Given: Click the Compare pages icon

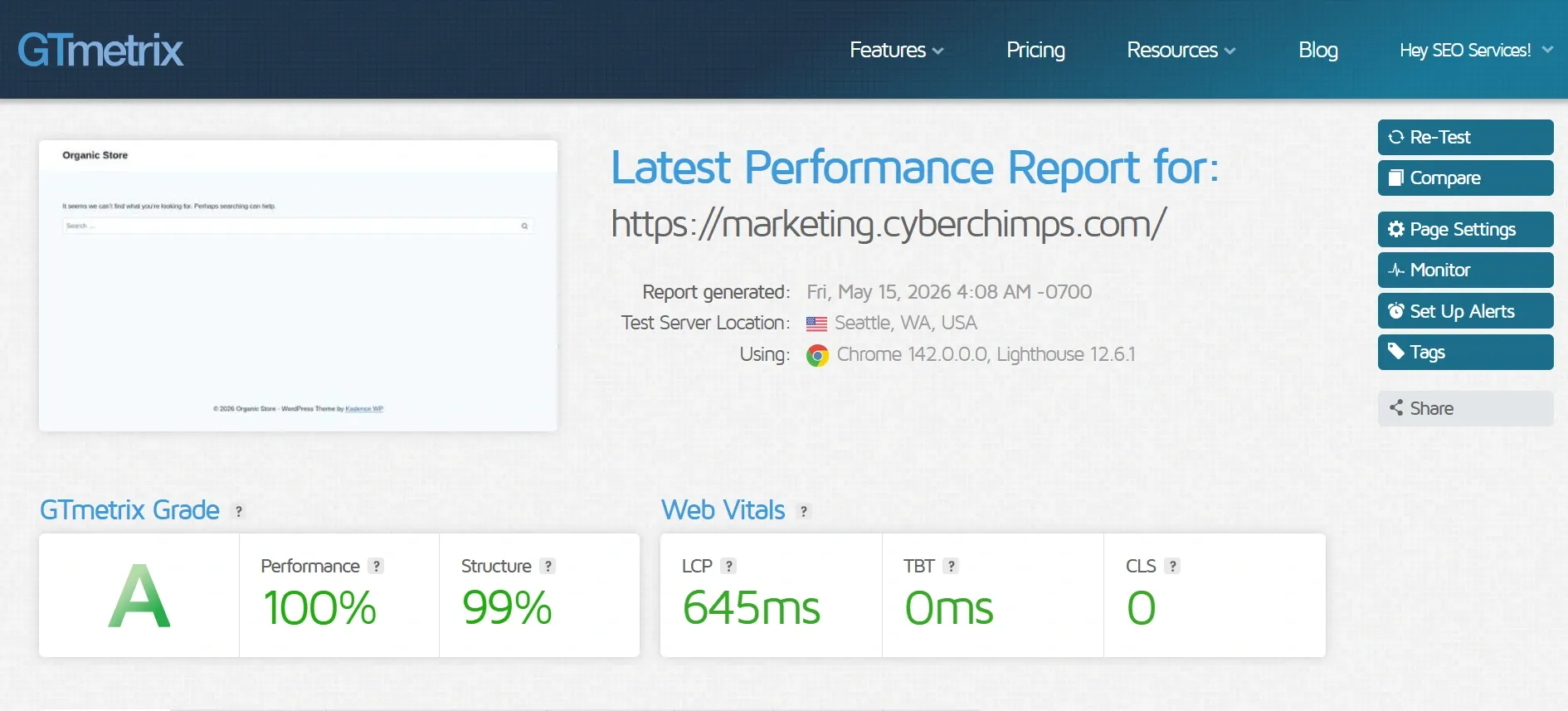Looking at the screenshot, I should point(1396,178).
